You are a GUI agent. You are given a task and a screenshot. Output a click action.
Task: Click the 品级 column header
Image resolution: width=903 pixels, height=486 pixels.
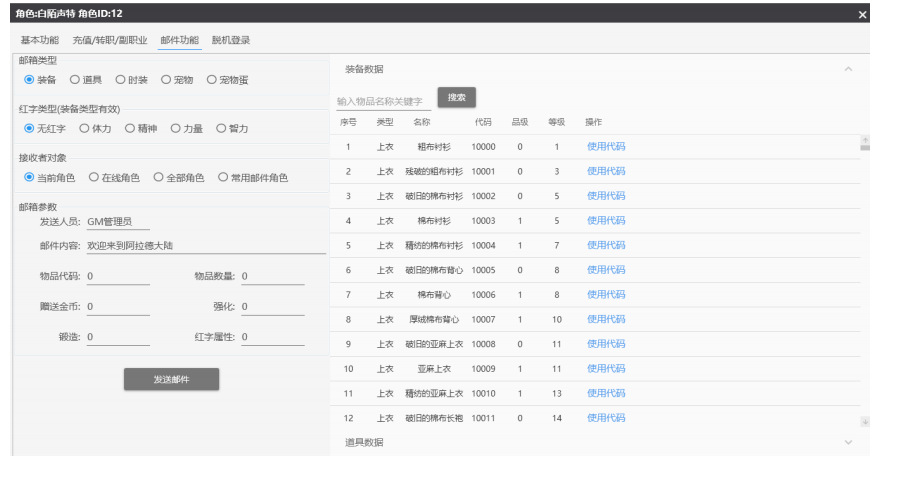(520, 122)
